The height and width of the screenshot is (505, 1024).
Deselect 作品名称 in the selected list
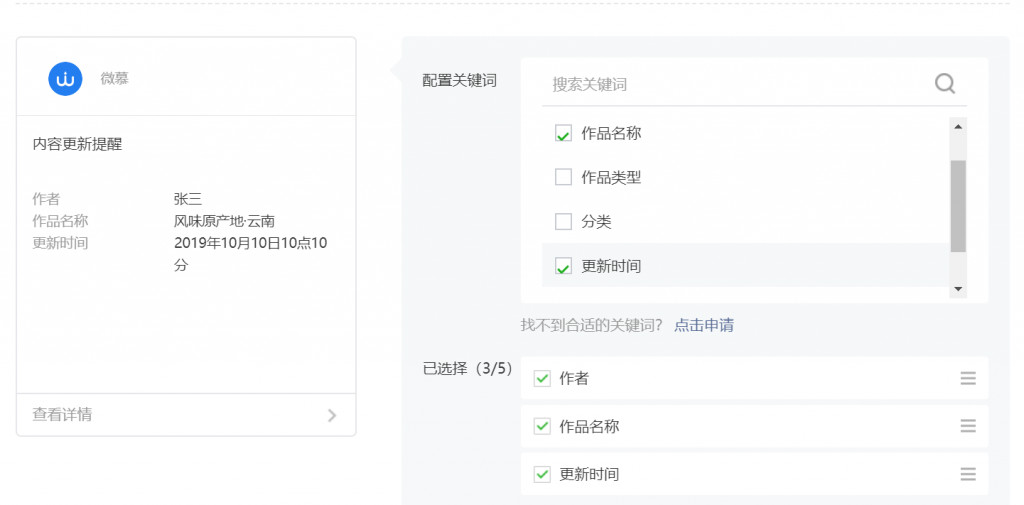(542, 427)
